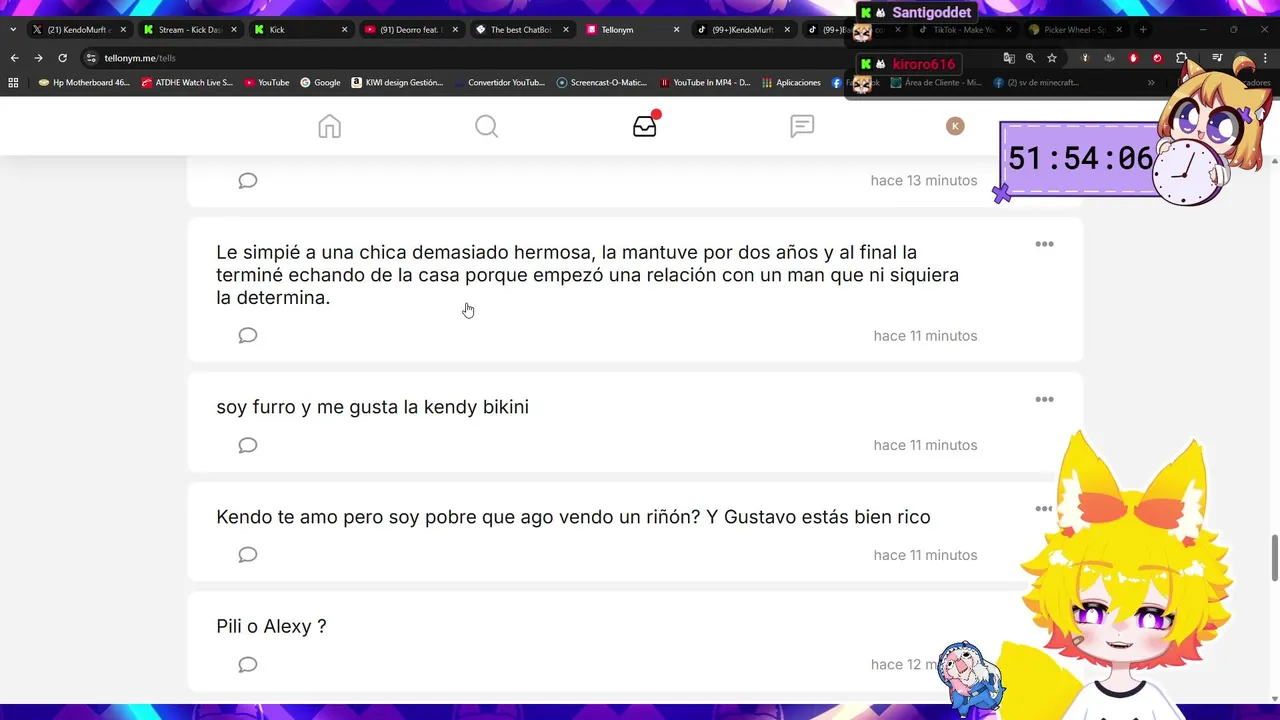This screenshot has height=720, width=1280.
Task: Reply icon under the 'Pili o Alexy ?' tell
Action: 248,665
